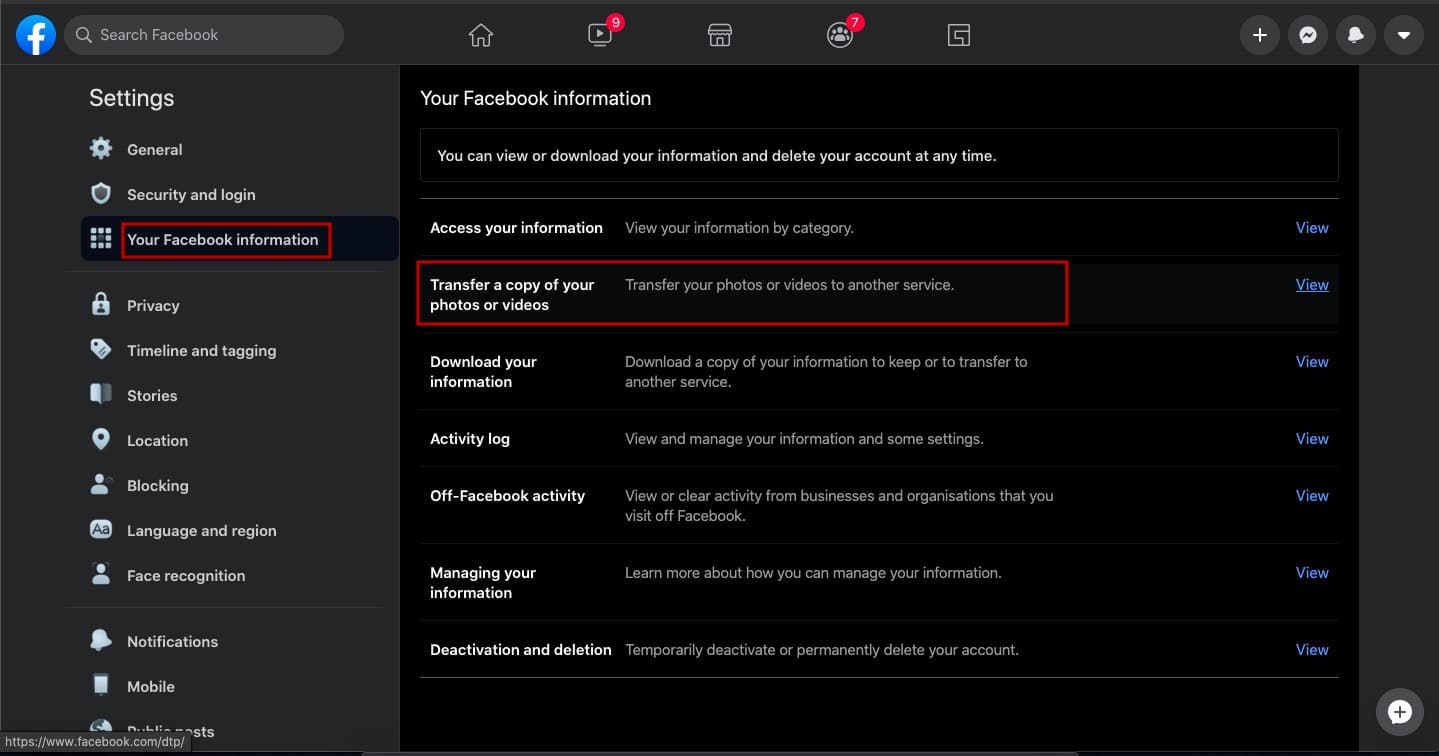
Task: Open the Groups icon
Action: (840, 35)
